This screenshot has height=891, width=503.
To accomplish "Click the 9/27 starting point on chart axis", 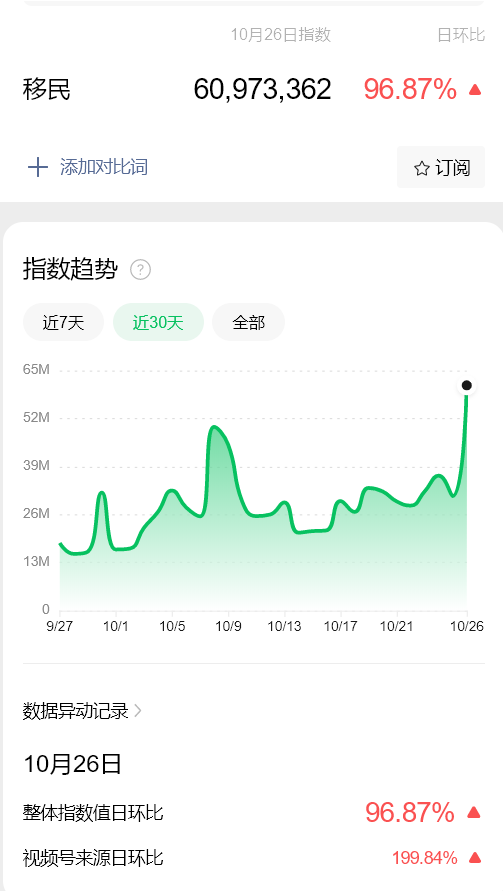I will (60, 626).
